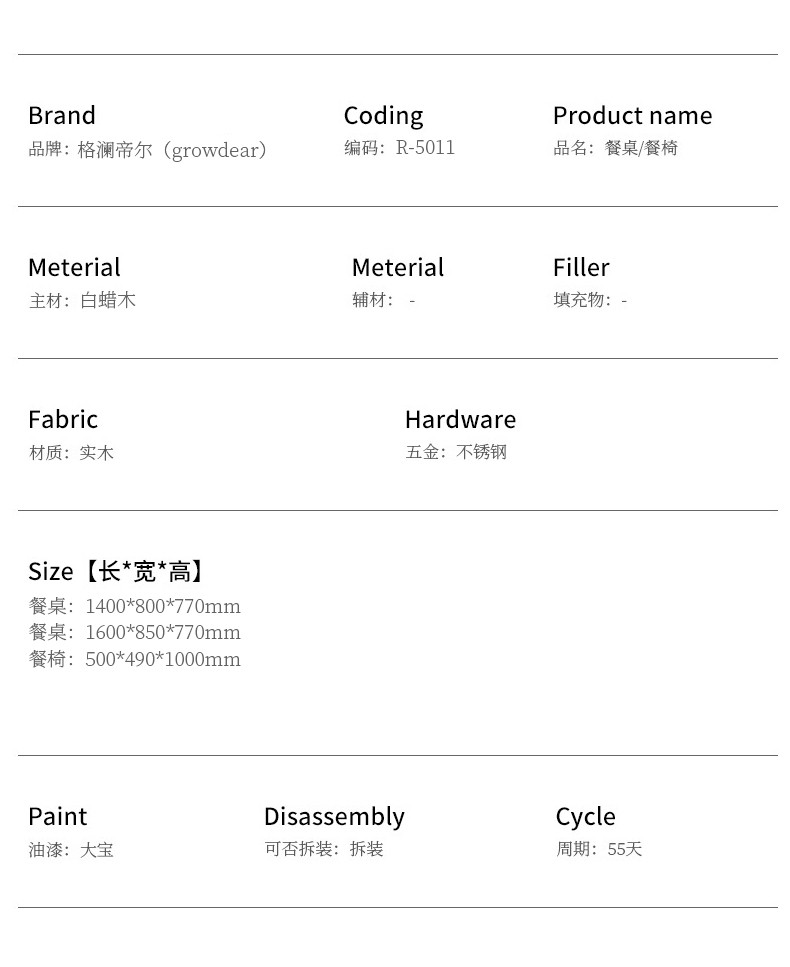Click the Hardware heading
The height and width of the screenshot is (967, 790).
(x=460, y=419)
